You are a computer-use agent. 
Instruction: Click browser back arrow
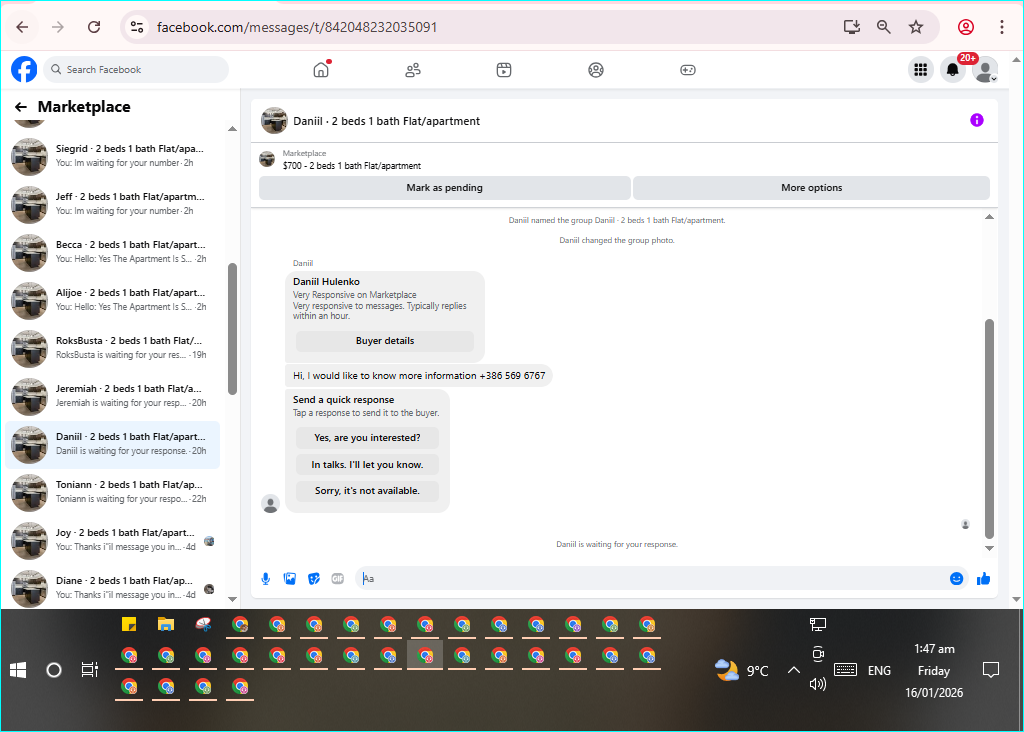(x=22, y=27)
